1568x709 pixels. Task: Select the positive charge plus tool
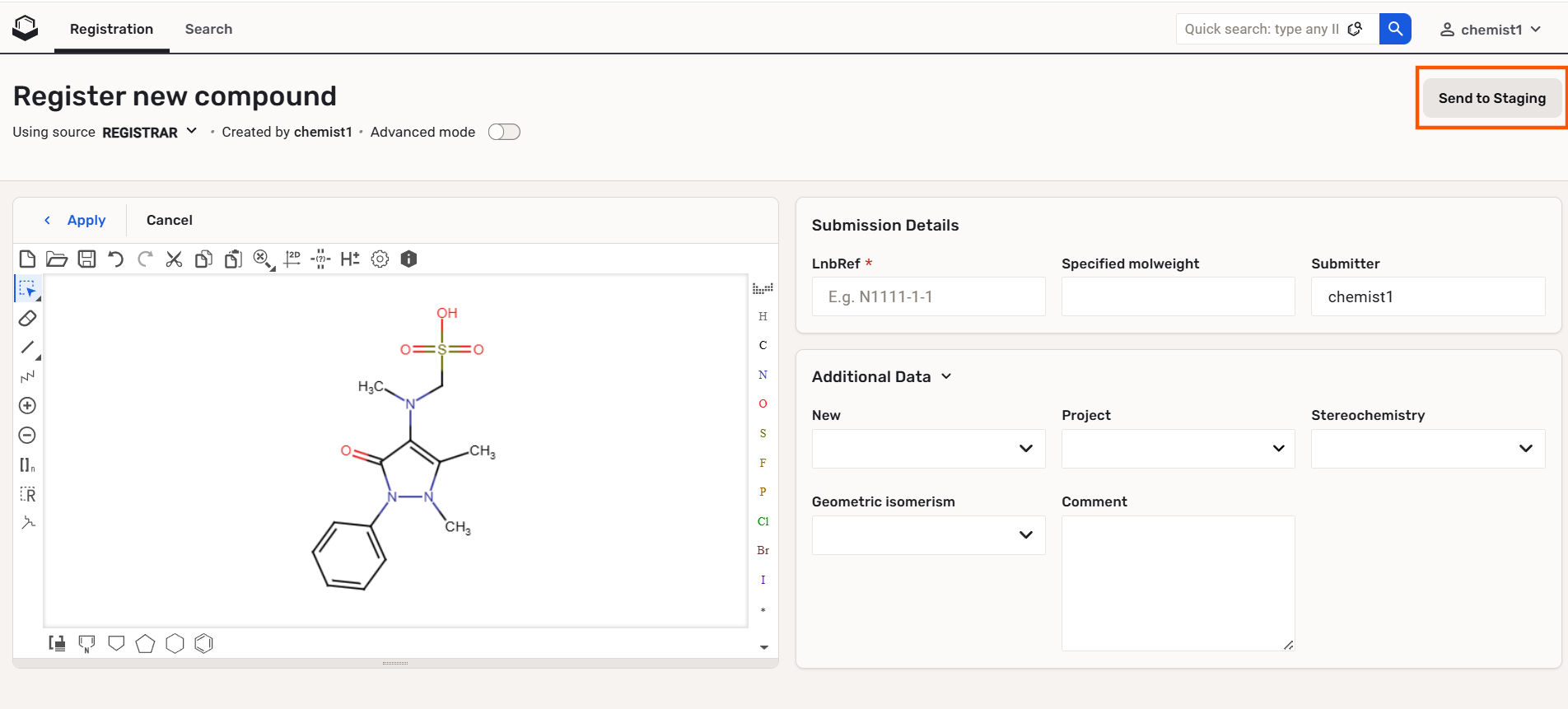(27, 406)
